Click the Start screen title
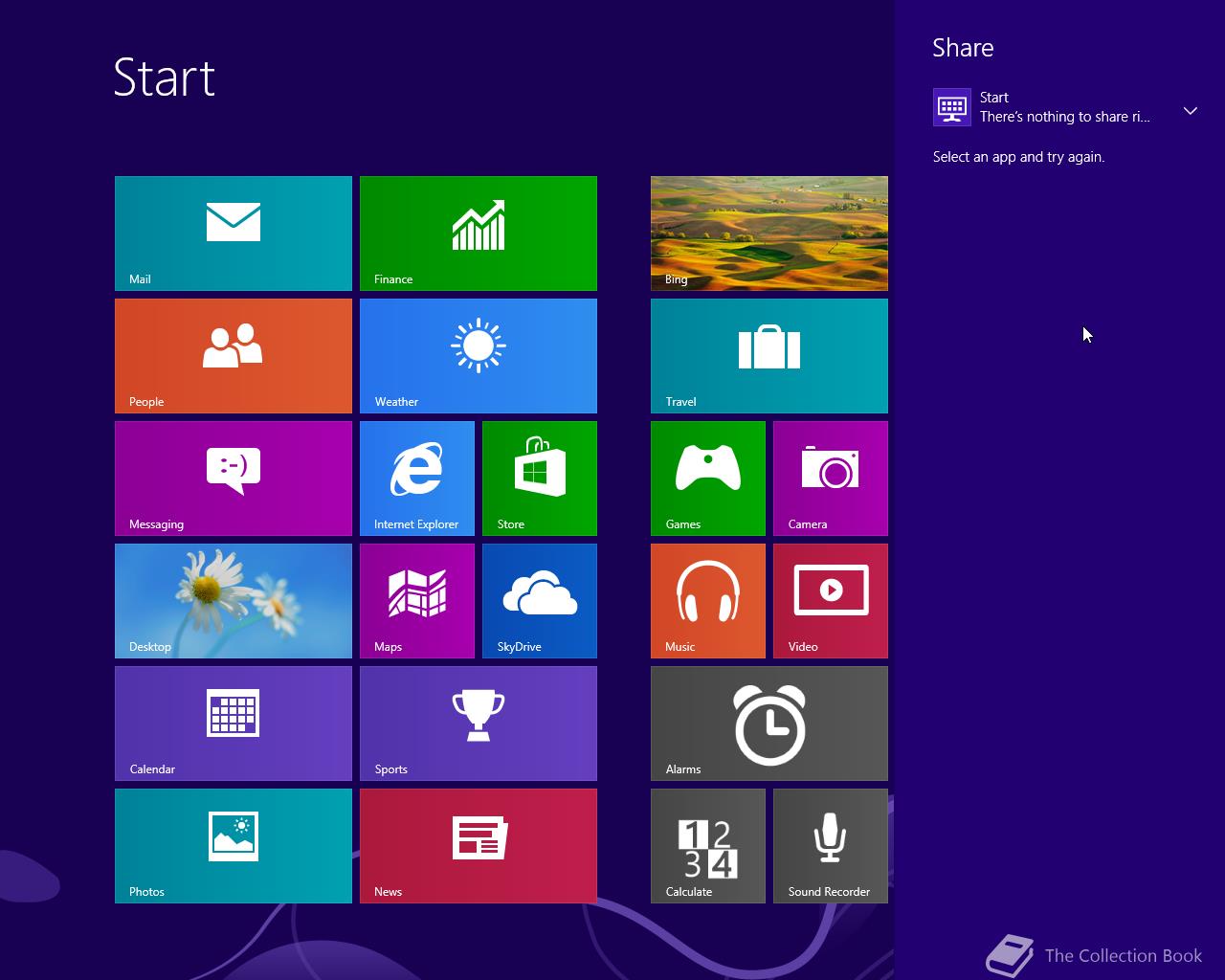1225x980 pixels. [165, 78]
